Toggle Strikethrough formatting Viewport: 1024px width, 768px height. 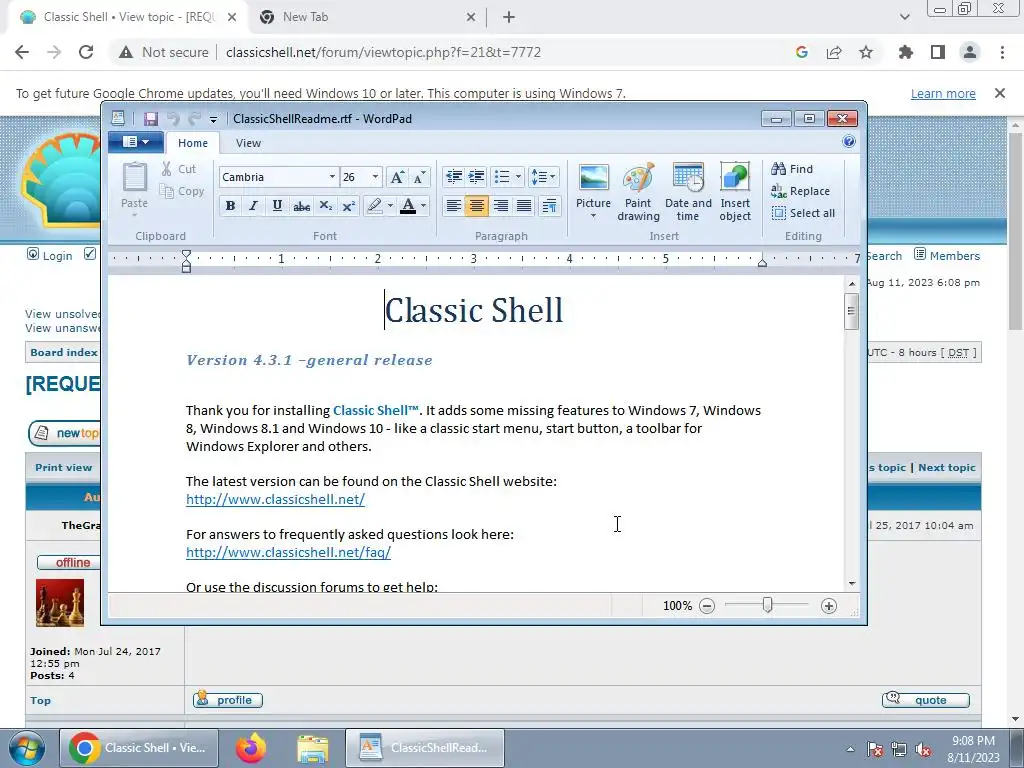pos(301,206)
